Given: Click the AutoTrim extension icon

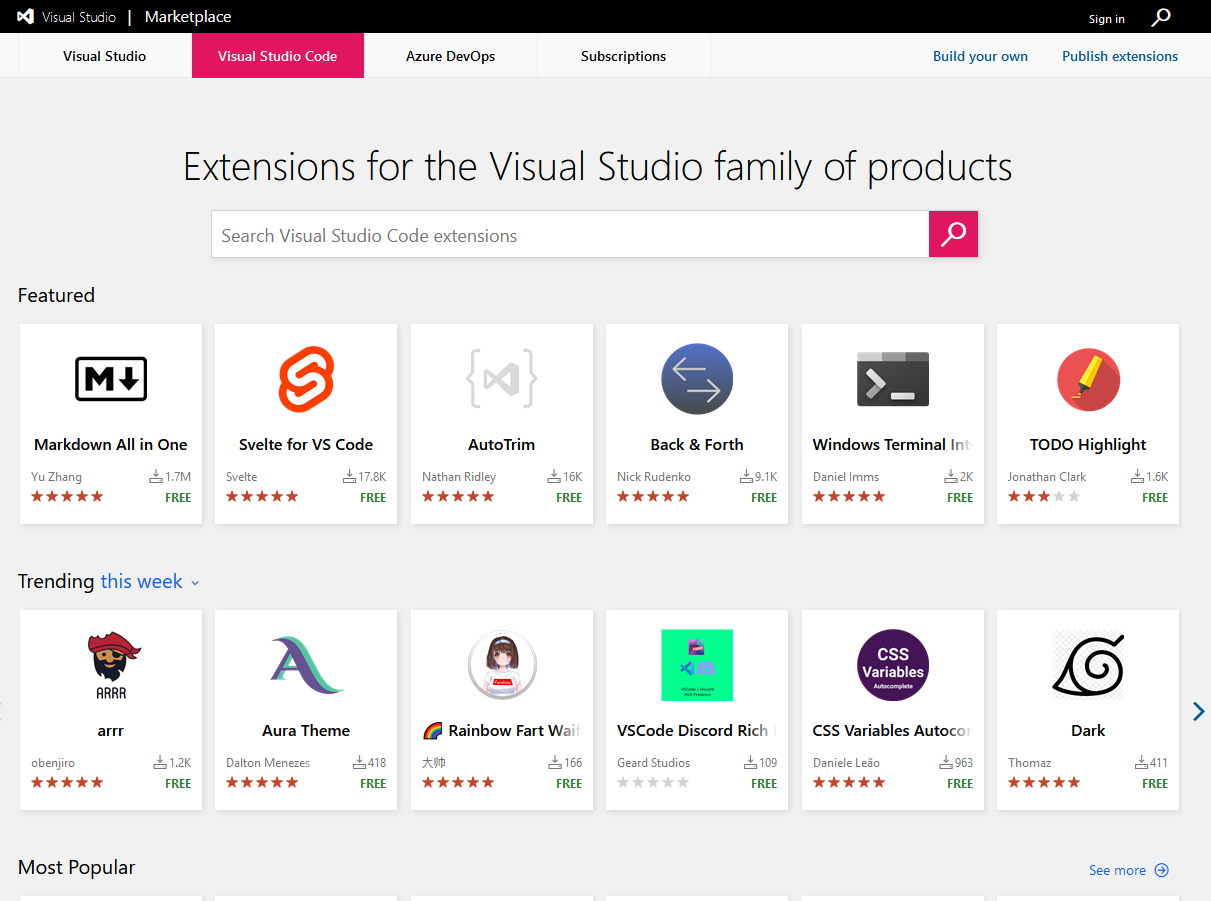Looking at the screenshot, I should 501,379.
